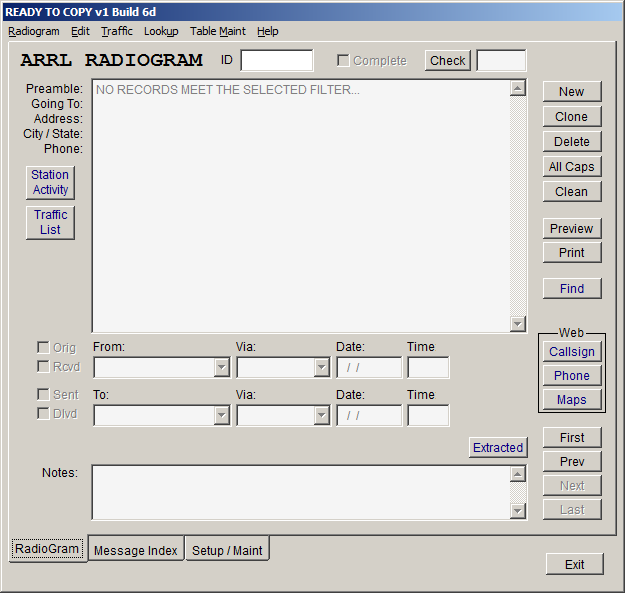Go to the First record

(x=572, y=438)
